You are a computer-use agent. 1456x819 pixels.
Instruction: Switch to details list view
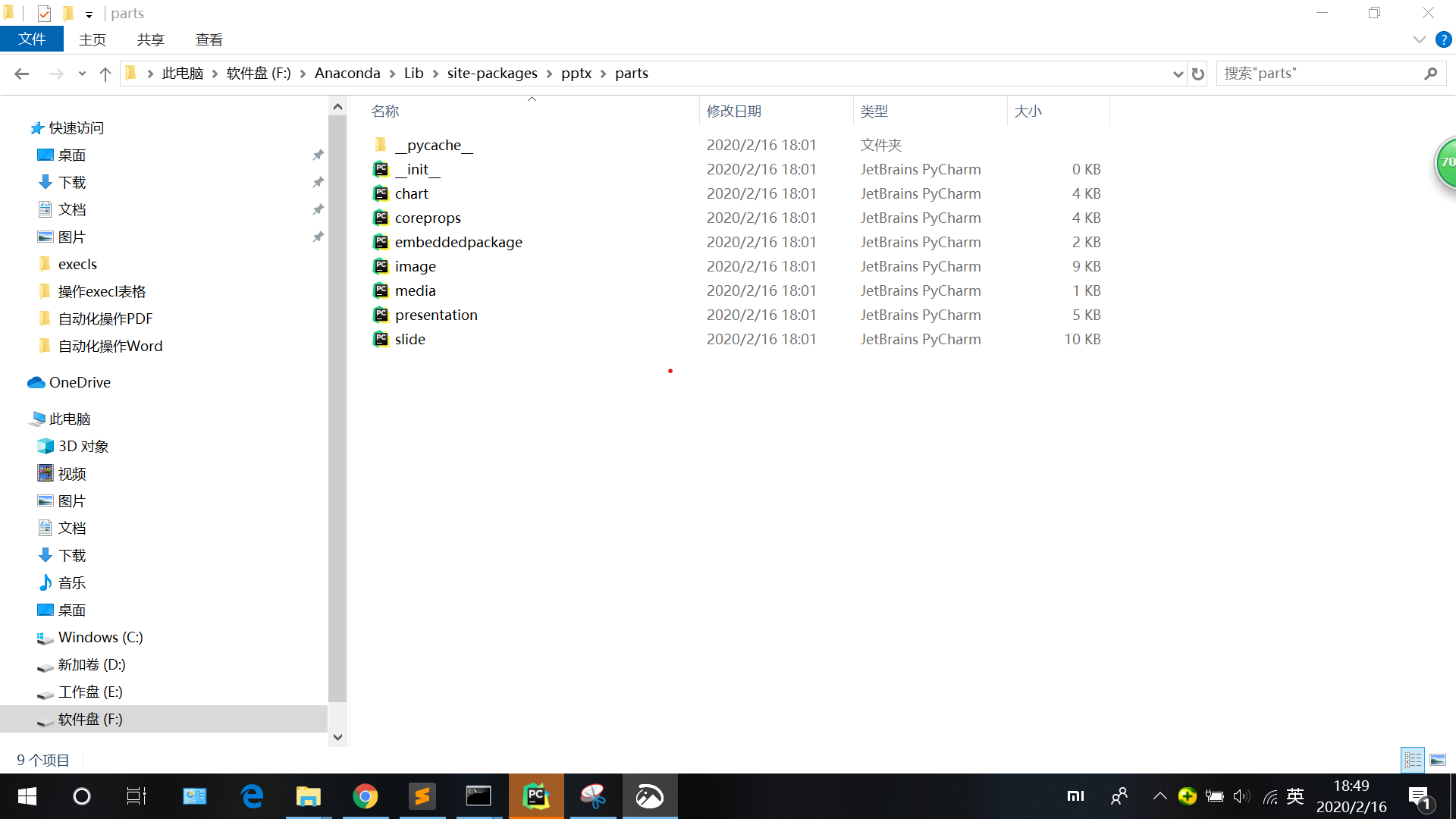click(1413, 760)
